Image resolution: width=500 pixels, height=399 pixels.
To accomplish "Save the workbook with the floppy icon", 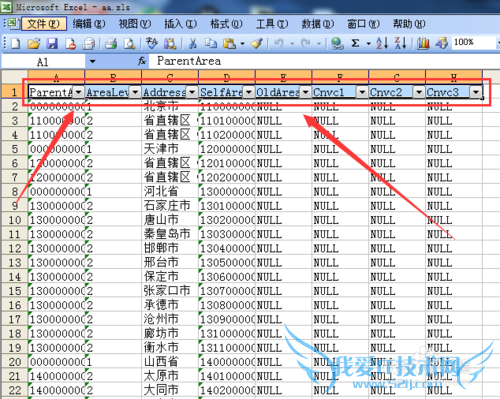I will [x=52, y=43].
